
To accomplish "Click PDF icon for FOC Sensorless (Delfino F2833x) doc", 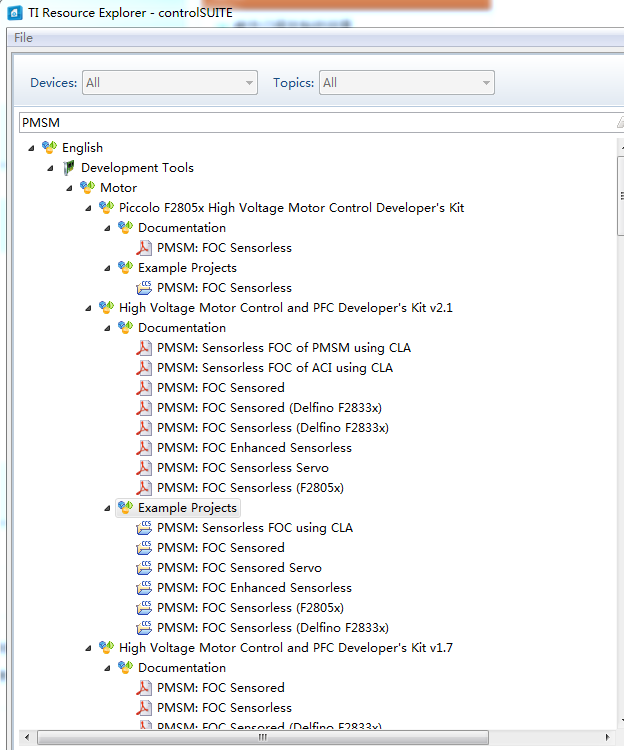I will click(x=144, y=428).
